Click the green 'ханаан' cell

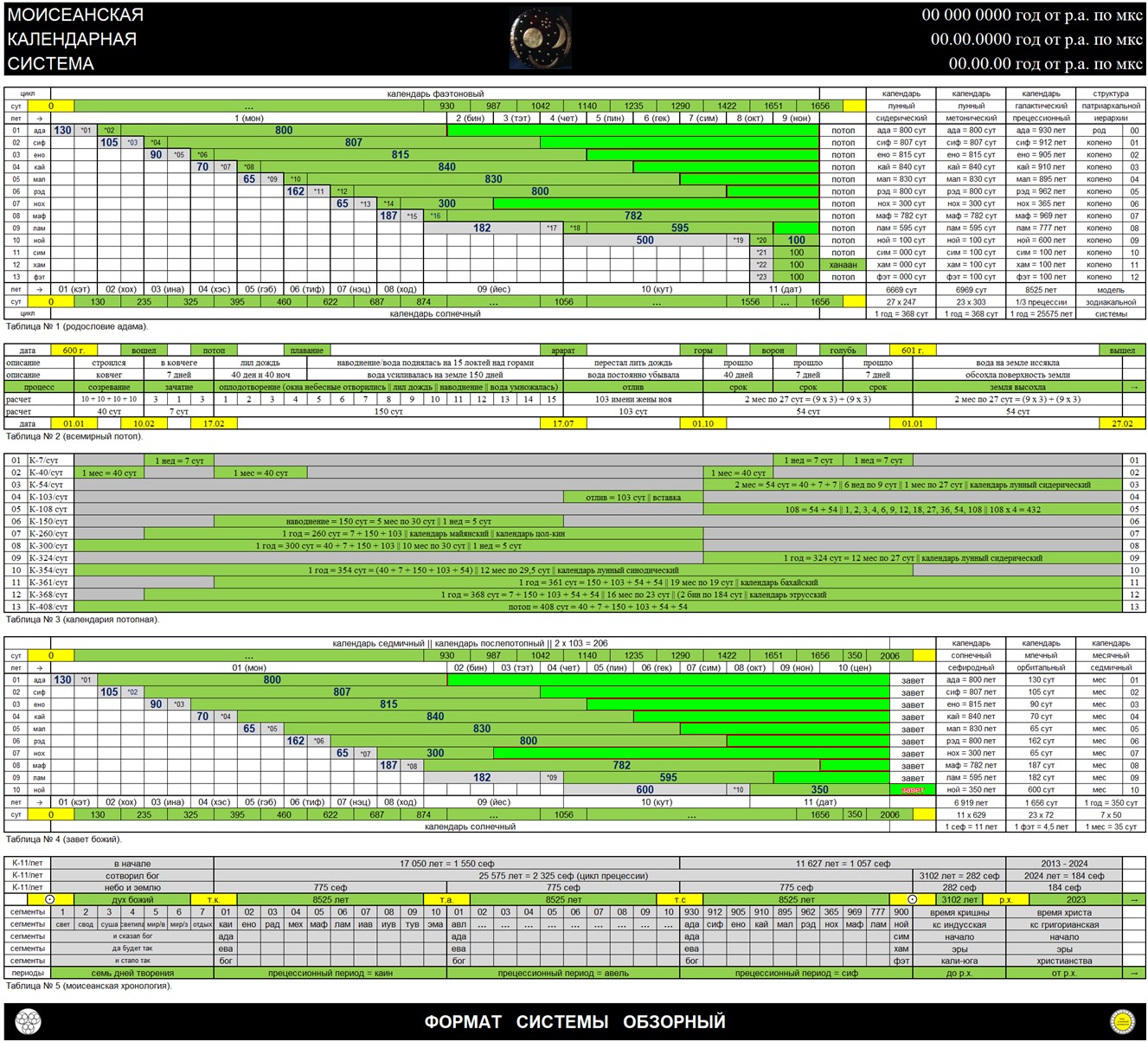click(x=843, y=265)
